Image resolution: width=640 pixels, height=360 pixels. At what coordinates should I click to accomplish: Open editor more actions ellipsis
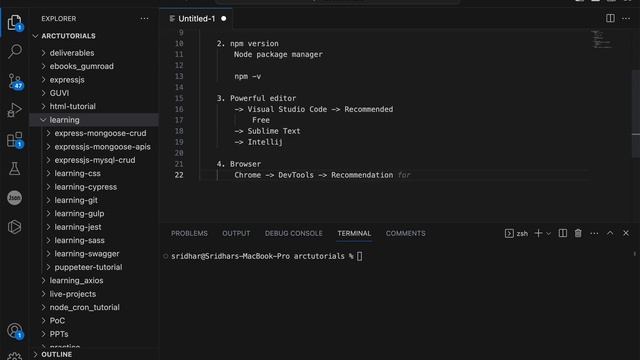point(626,18)
